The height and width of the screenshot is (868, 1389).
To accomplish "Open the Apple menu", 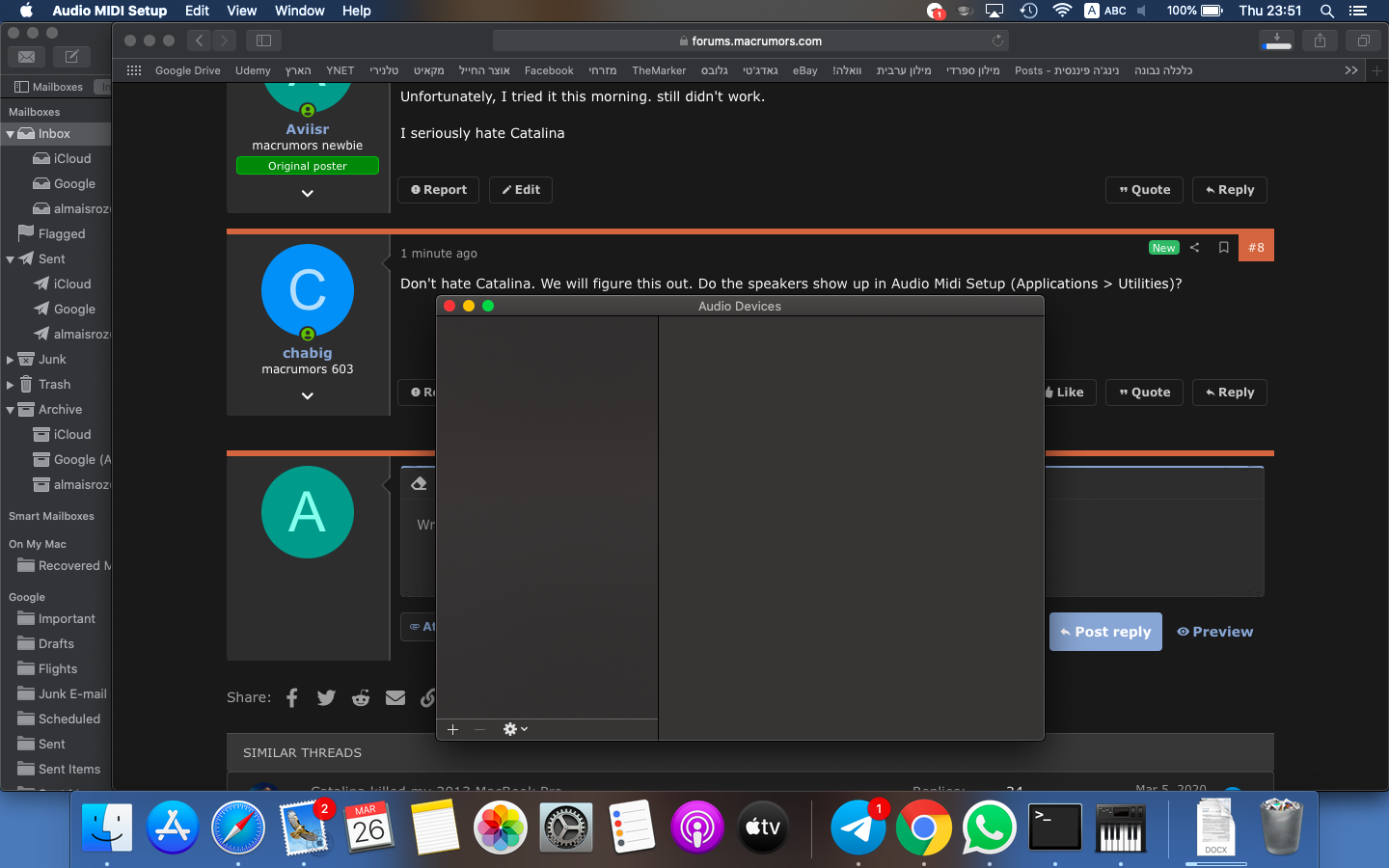I will coord(26,11).
